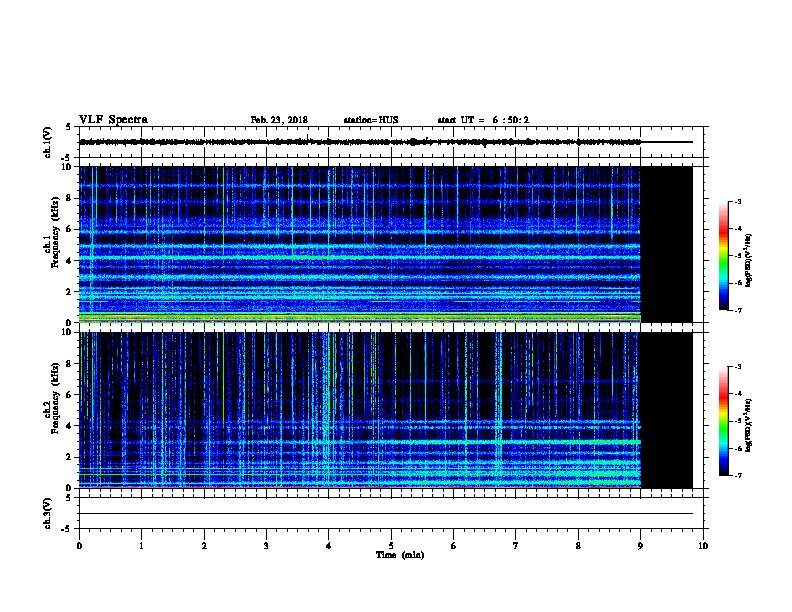Click the time axis tick labeled 2
This screenshot has width=792, height=612.
point(204,545)
